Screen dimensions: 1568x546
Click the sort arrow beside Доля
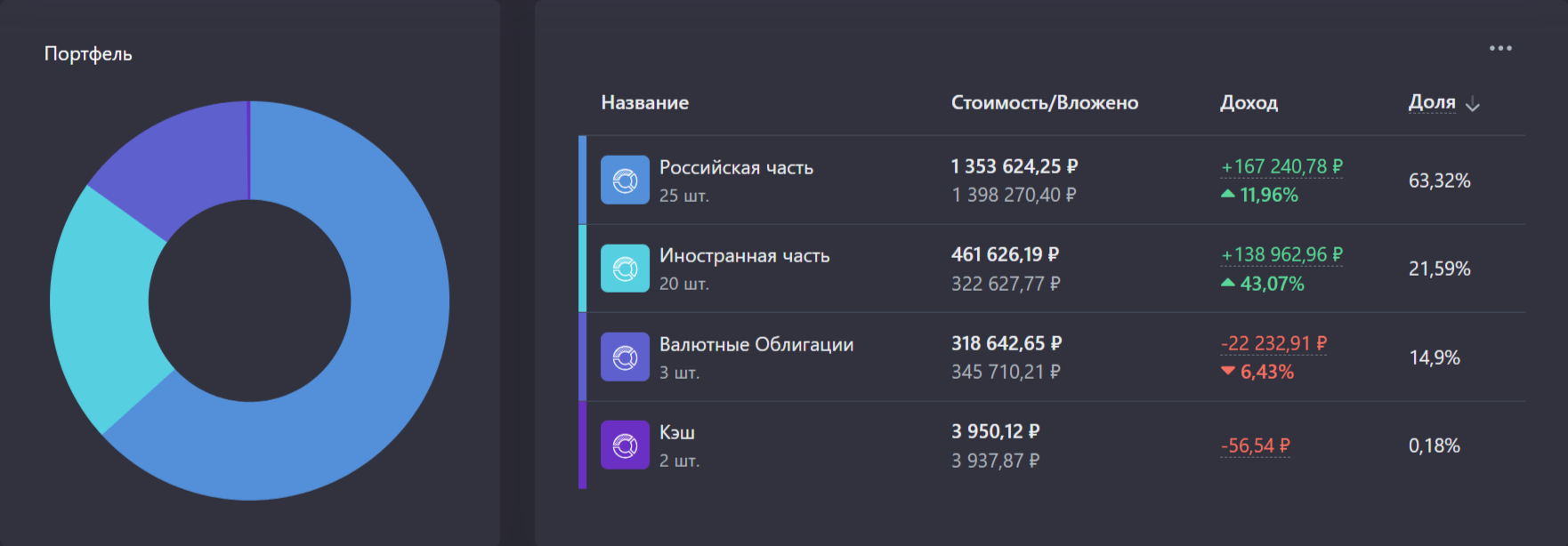coord(1473,105)
